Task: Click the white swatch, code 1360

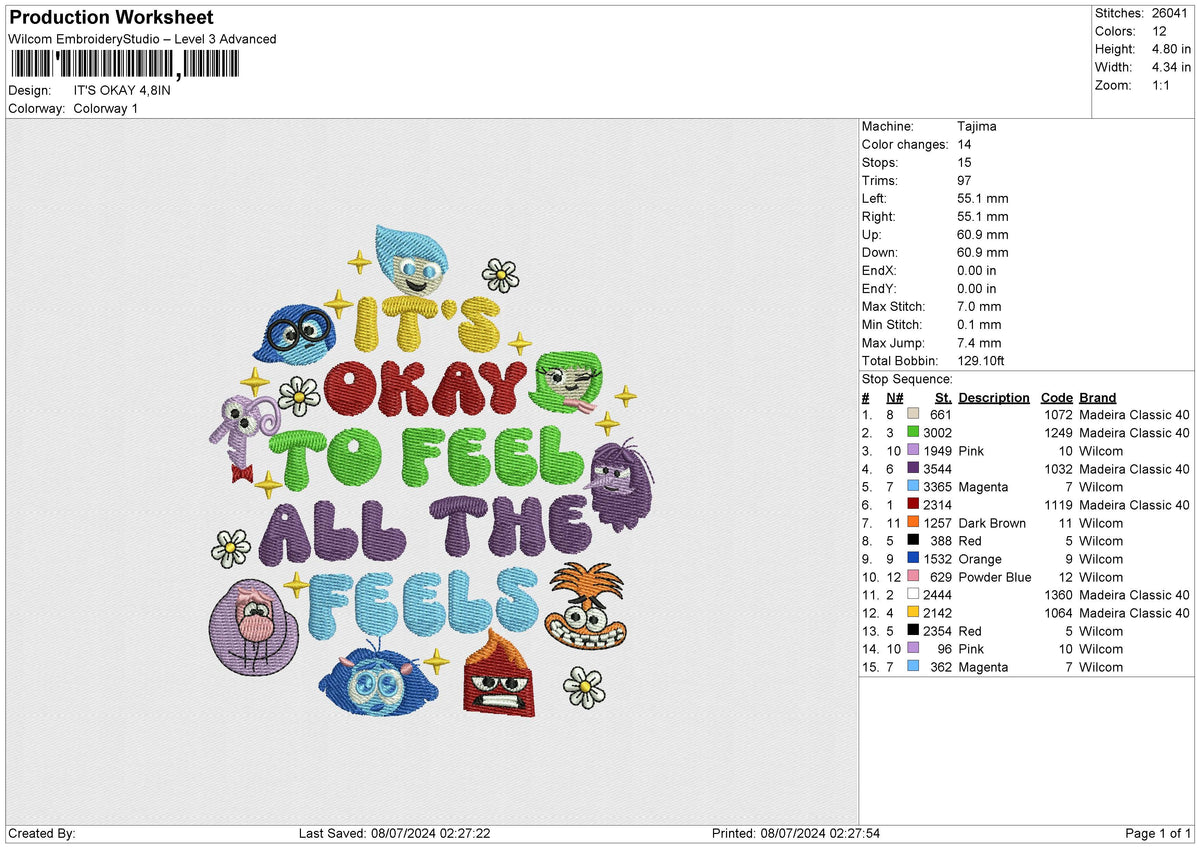Action: [x=913, y=595]
